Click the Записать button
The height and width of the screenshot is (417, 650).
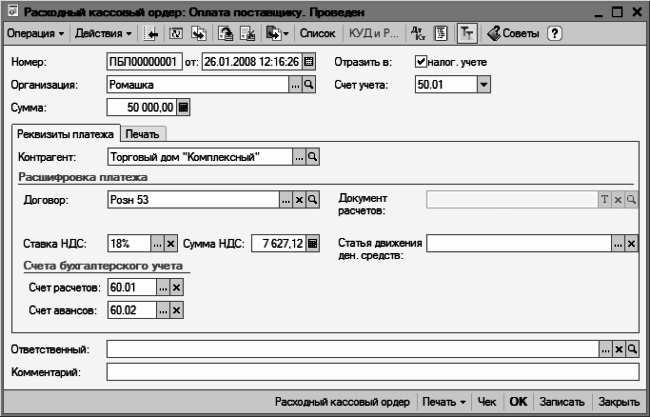pyautogui.click(x=562, y=402)
